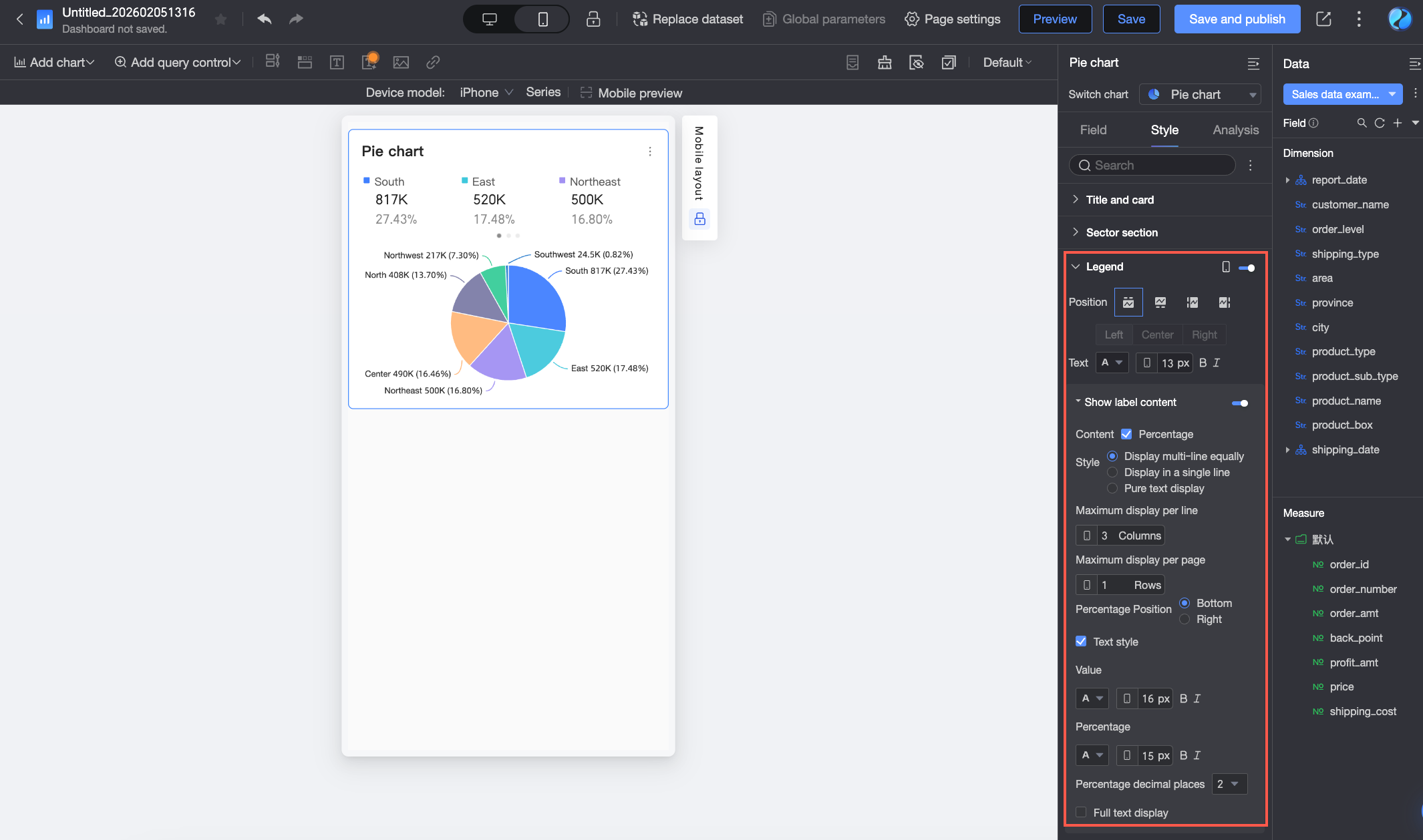Toggle the Legend switch off
This screenshot has height=840, width=1423.
(1246, 268)
